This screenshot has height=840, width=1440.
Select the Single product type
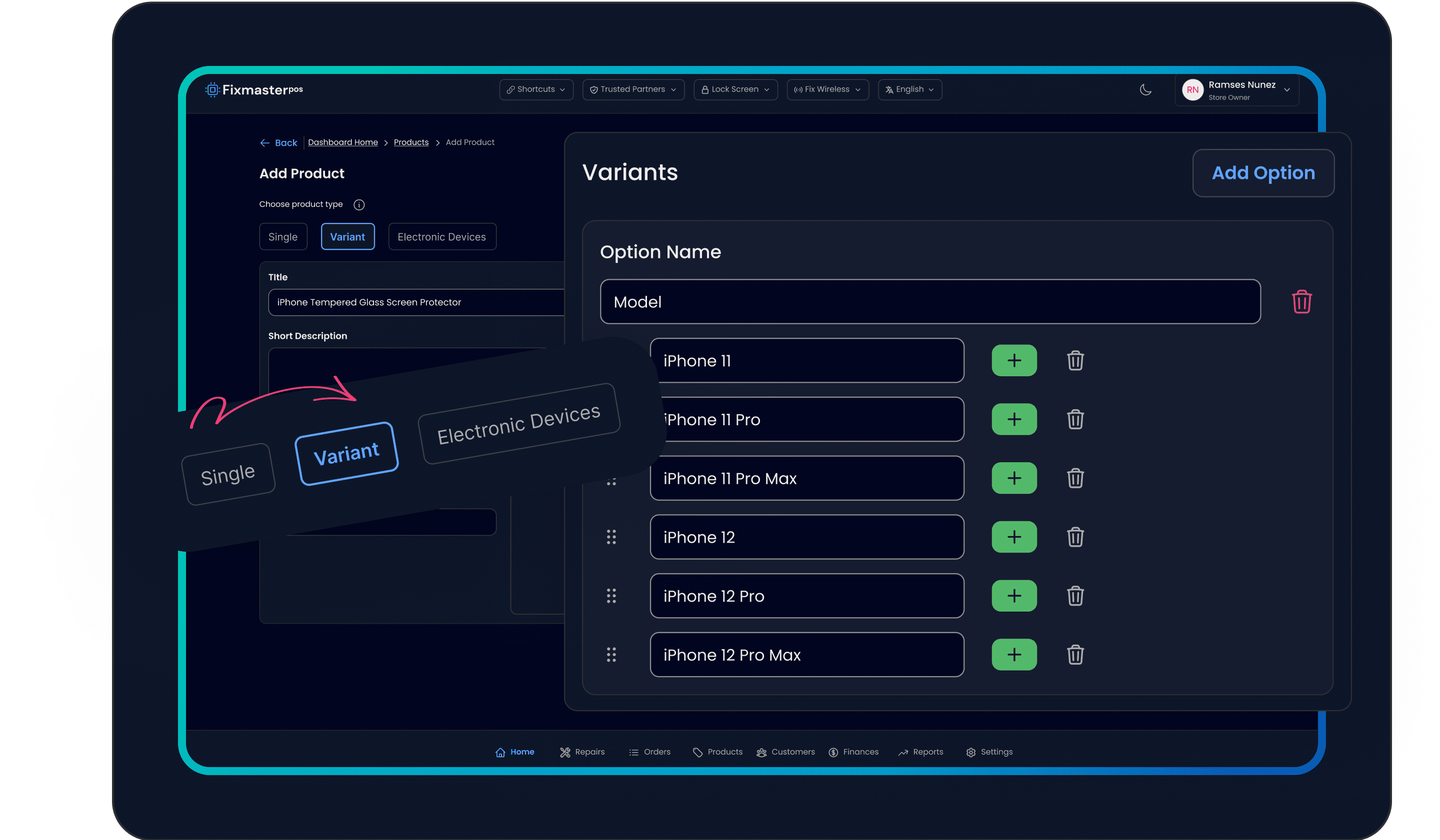283,236
